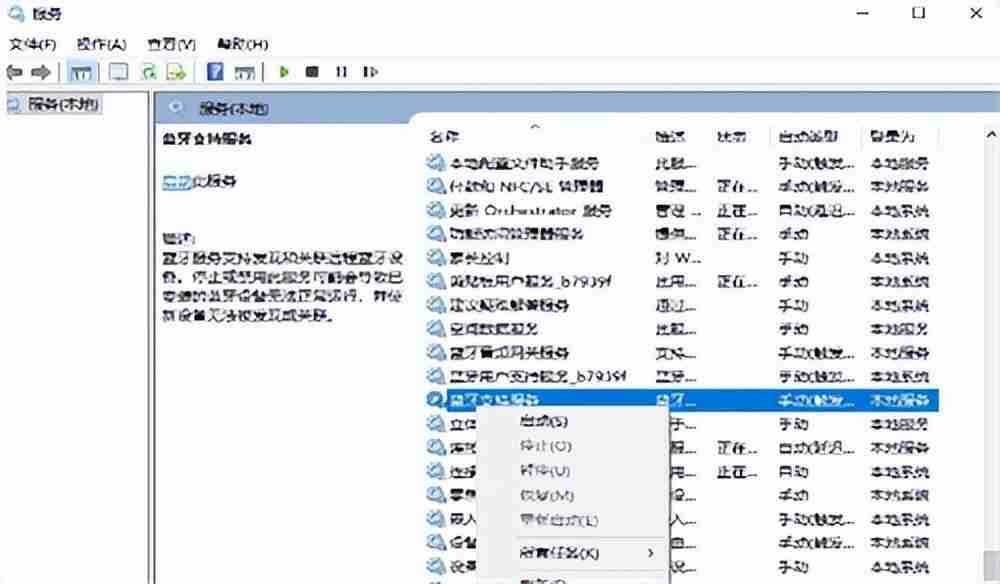
Task: Choose 重新启动(E) in the context menu
Action: click(559, 521)
